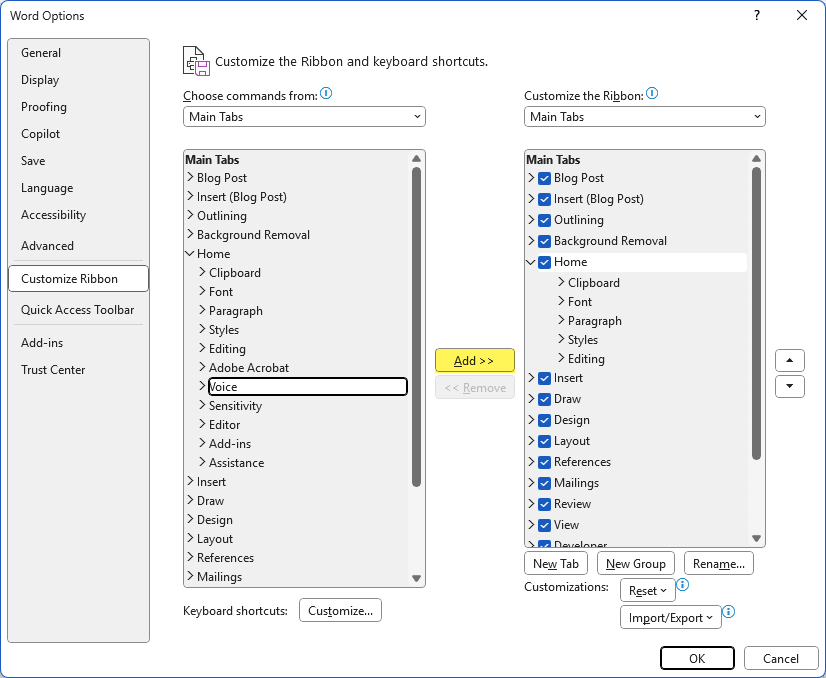Select Editing under Home in right list
Viewport: 826px width, 678px height.
coord(586,359)
